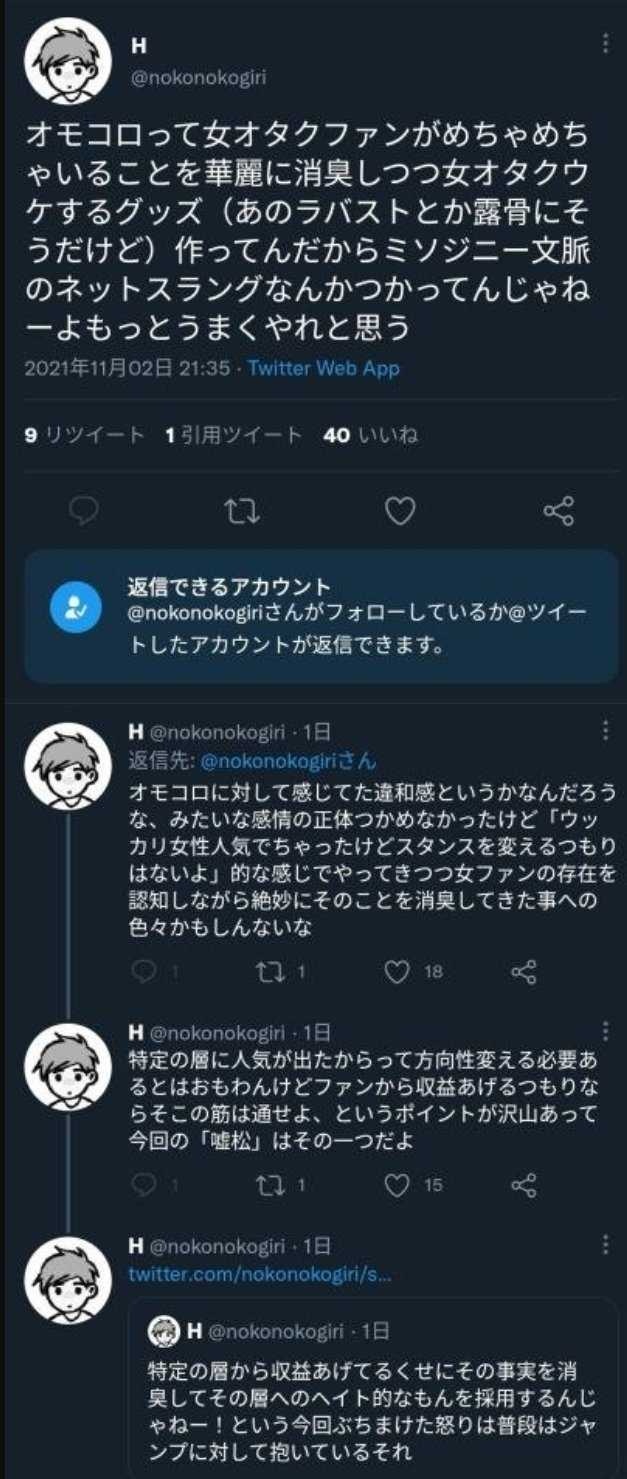The width and height of the screenshot is (627, 1479).
Task: Click the reply icon on the 18-likes reply
Action: pyautogui.click(x=143, y=971)
